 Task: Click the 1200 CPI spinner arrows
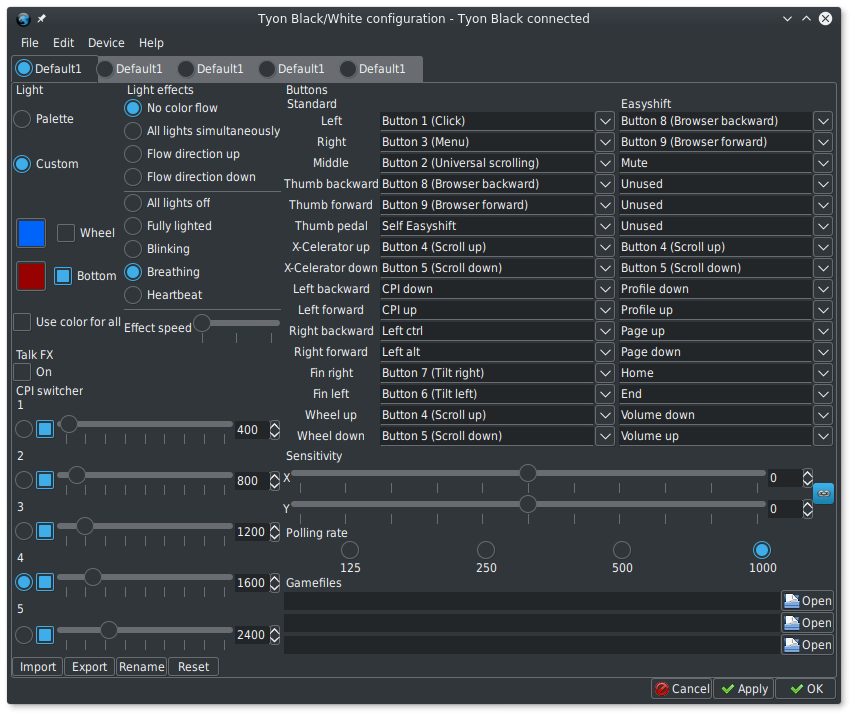tap(274, 532)
